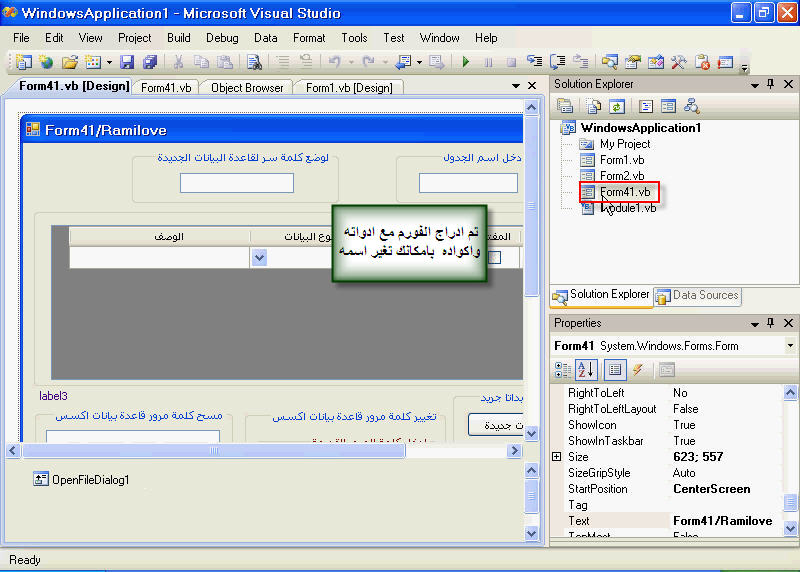Switch to the Object Browser tab
The image size is (800, 572).
[x=247, y=88]
